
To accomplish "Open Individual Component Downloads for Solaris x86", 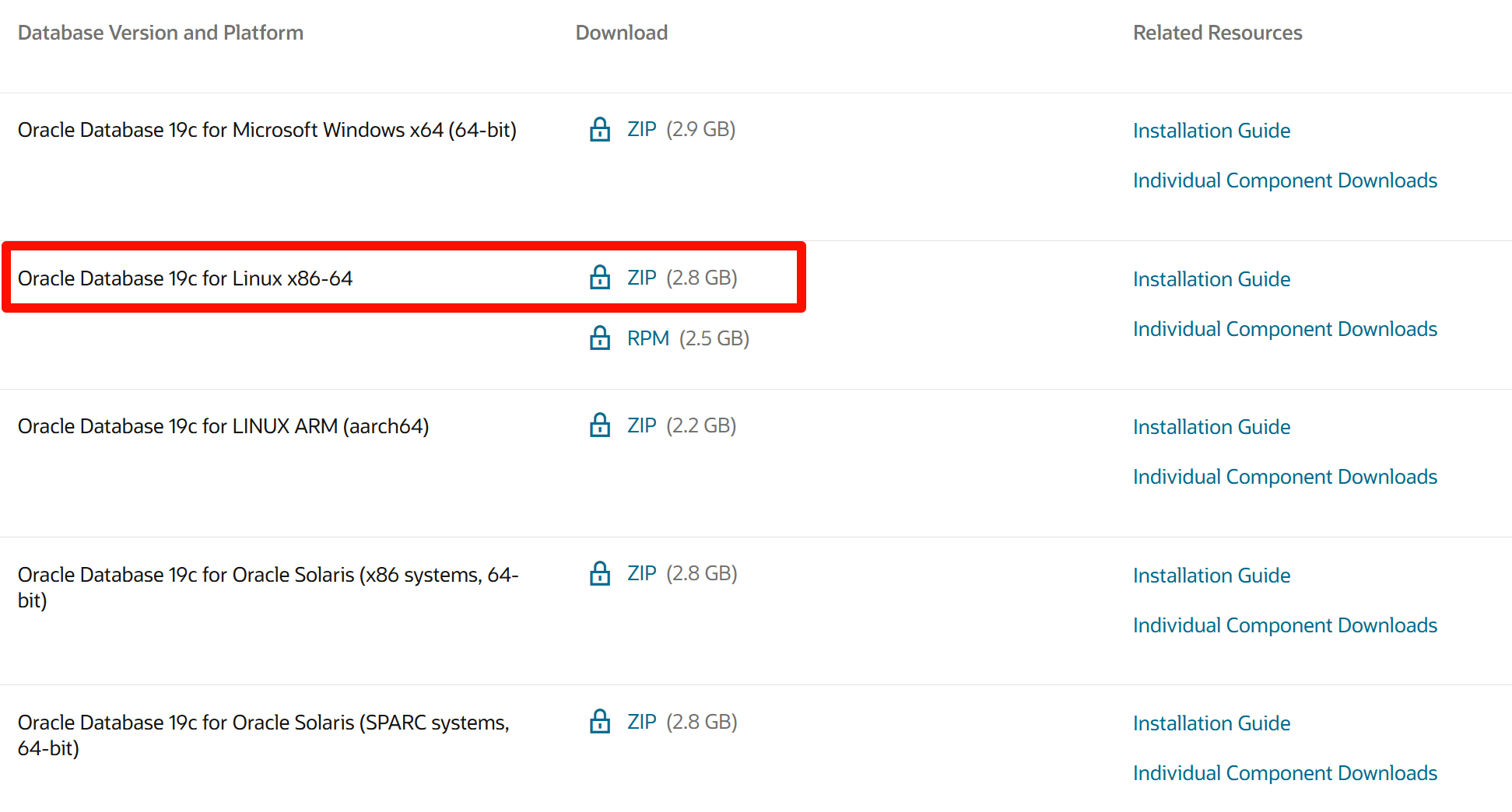I will 1284,625.
